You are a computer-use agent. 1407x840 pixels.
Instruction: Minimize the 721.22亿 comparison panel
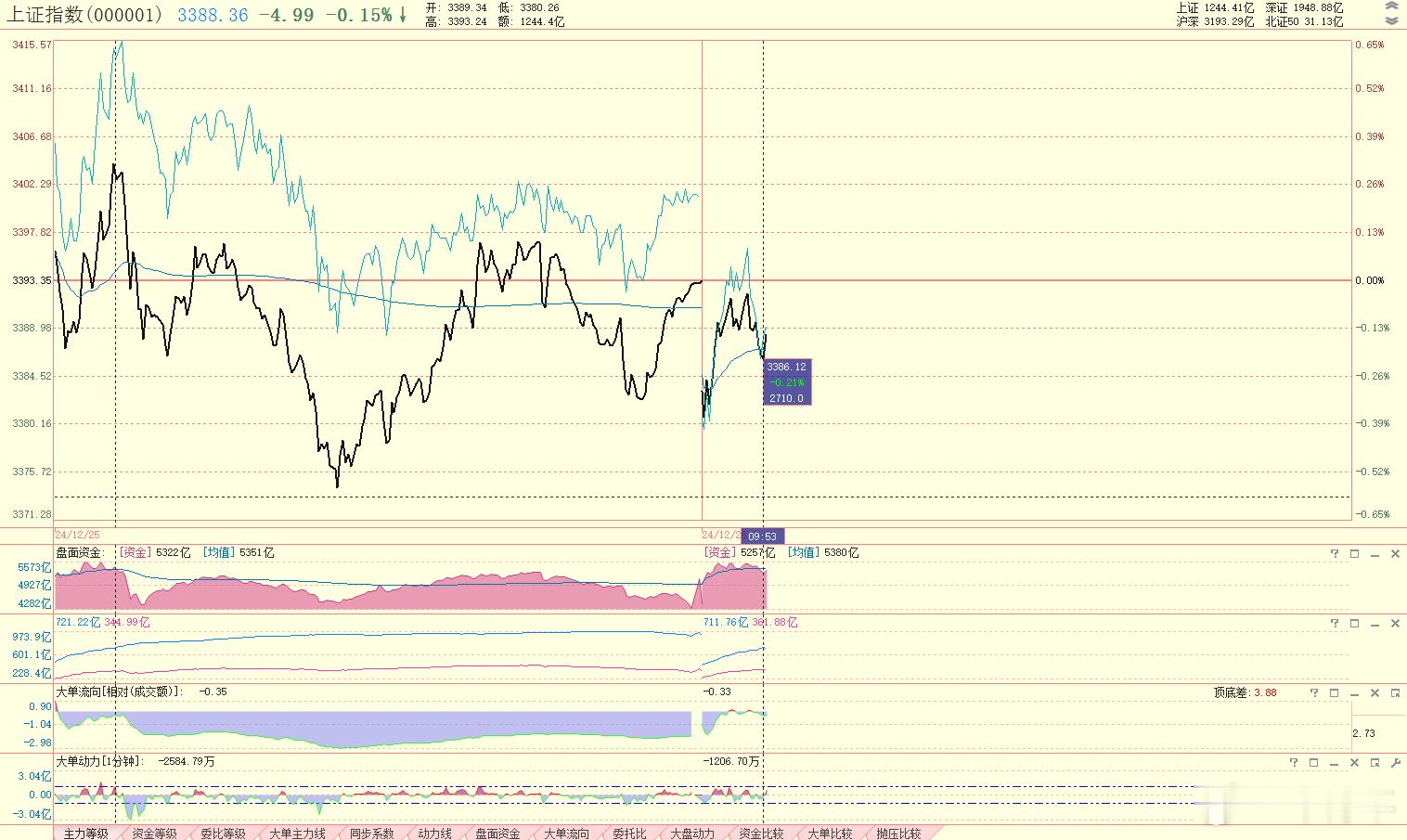tap(1375, 624)
